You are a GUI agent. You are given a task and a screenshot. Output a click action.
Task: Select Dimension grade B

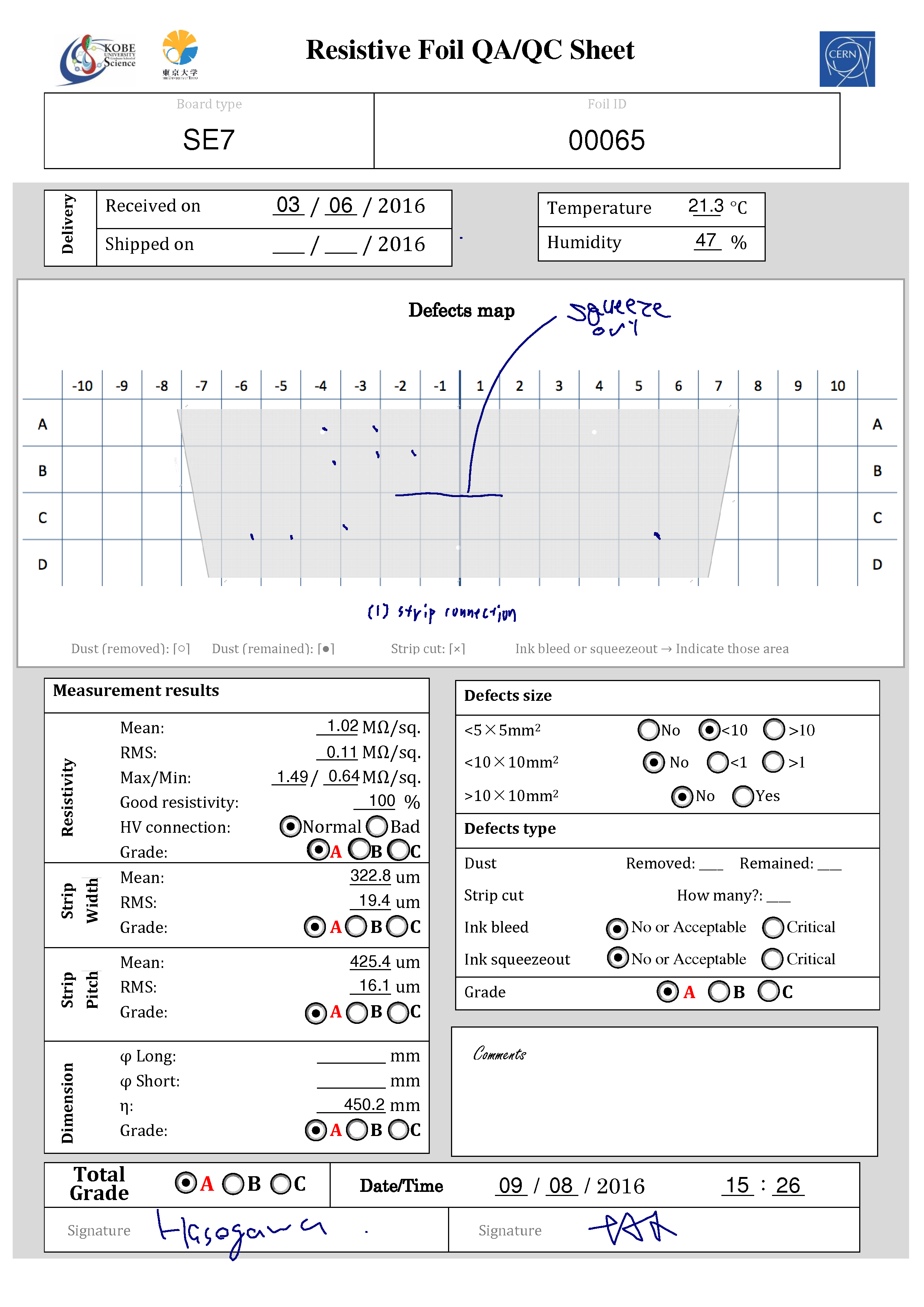pos(357,1130)
